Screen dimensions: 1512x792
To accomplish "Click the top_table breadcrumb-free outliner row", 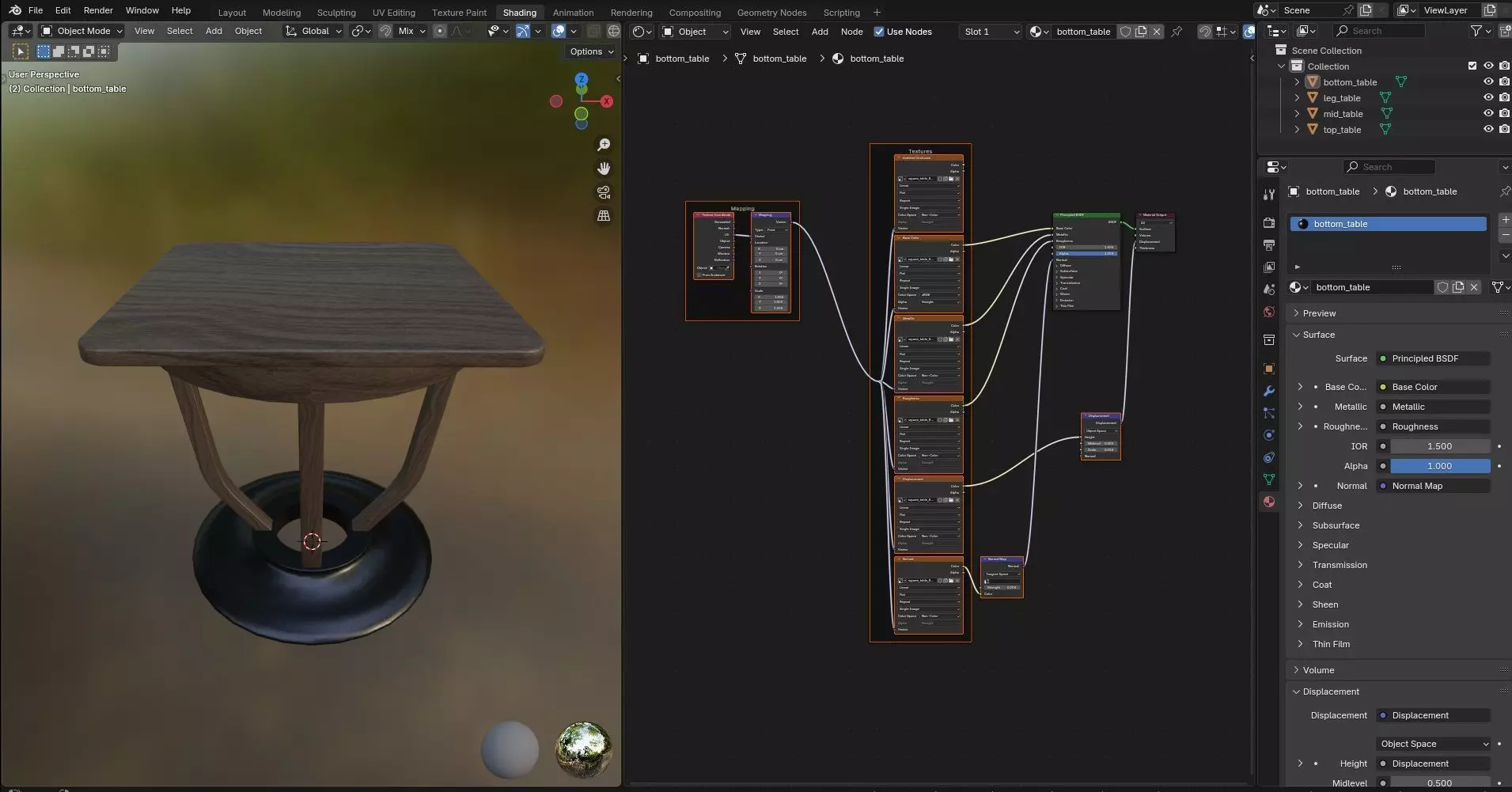I will [1342, 129].
